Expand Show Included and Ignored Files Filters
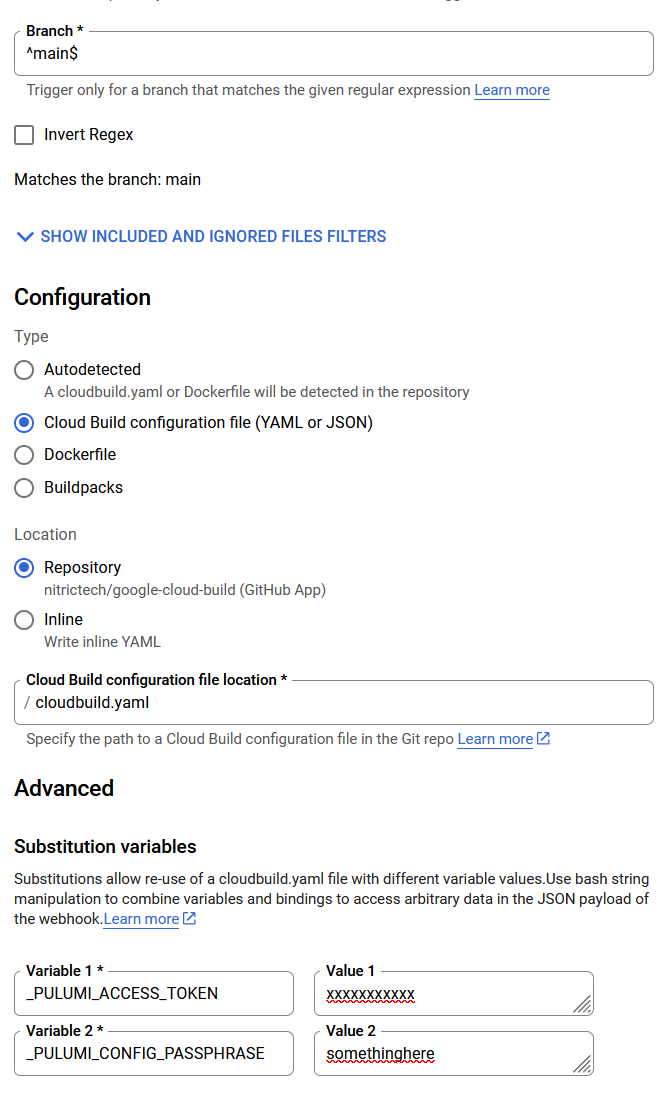The width and height of the screenshot is (667, 1096). [201, 237]
